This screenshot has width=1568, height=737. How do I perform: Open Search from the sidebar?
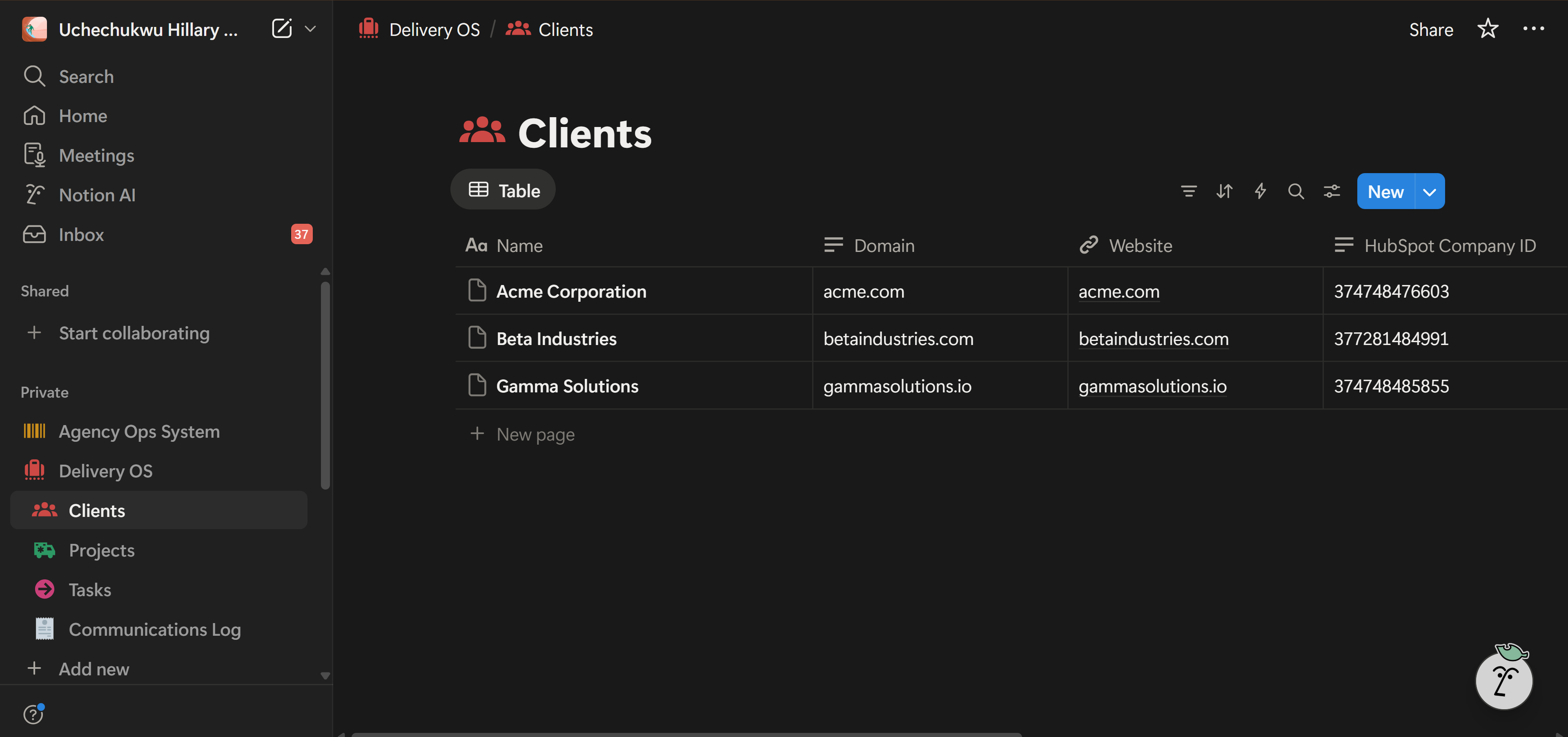[86, 76]
